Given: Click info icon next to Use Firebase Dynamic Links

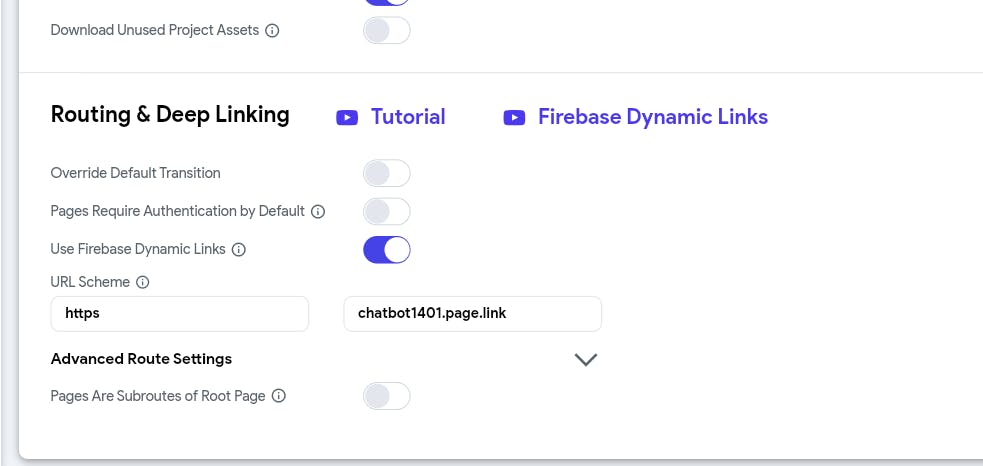Looking at the screenshot, I should [x=239, y=249].
